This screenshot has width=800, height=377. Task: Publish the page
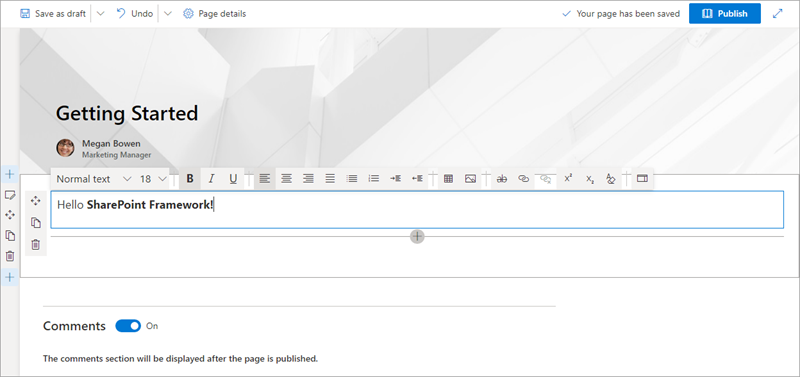click(x=724, y=14)
